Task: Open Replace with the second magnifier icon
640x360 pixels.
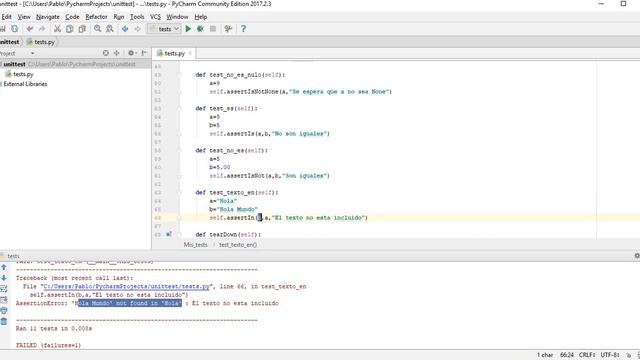Action: (x=110, y=29)
